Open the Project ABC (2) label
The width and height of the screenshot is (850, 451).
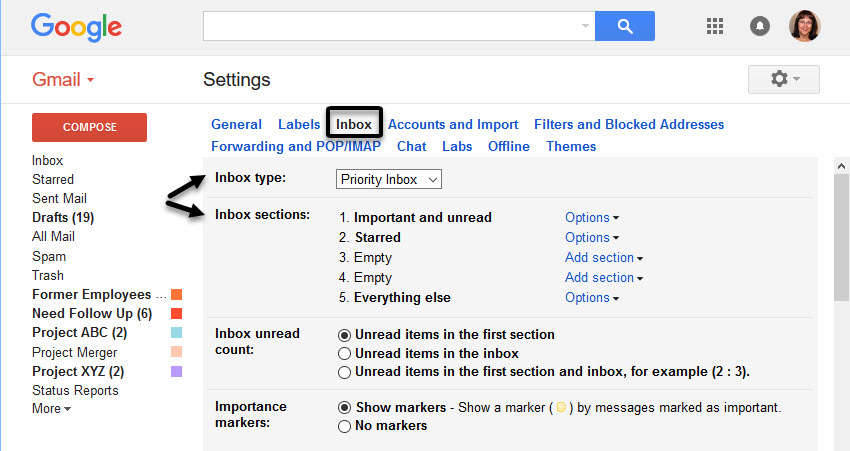pyautogui.click(x=79, y=332)
